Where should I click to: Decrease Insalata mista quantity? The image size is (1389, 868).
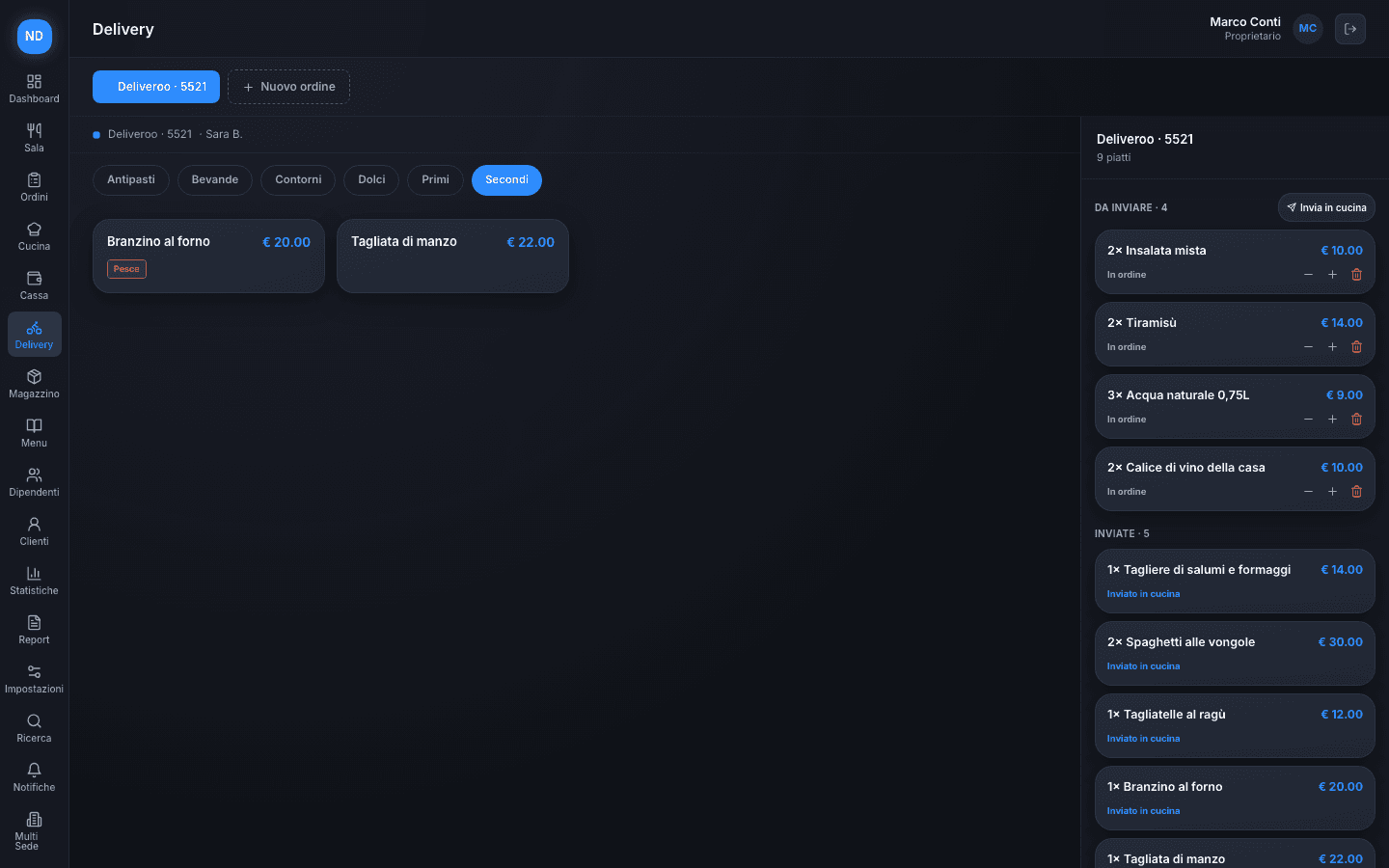point(1308,275)
